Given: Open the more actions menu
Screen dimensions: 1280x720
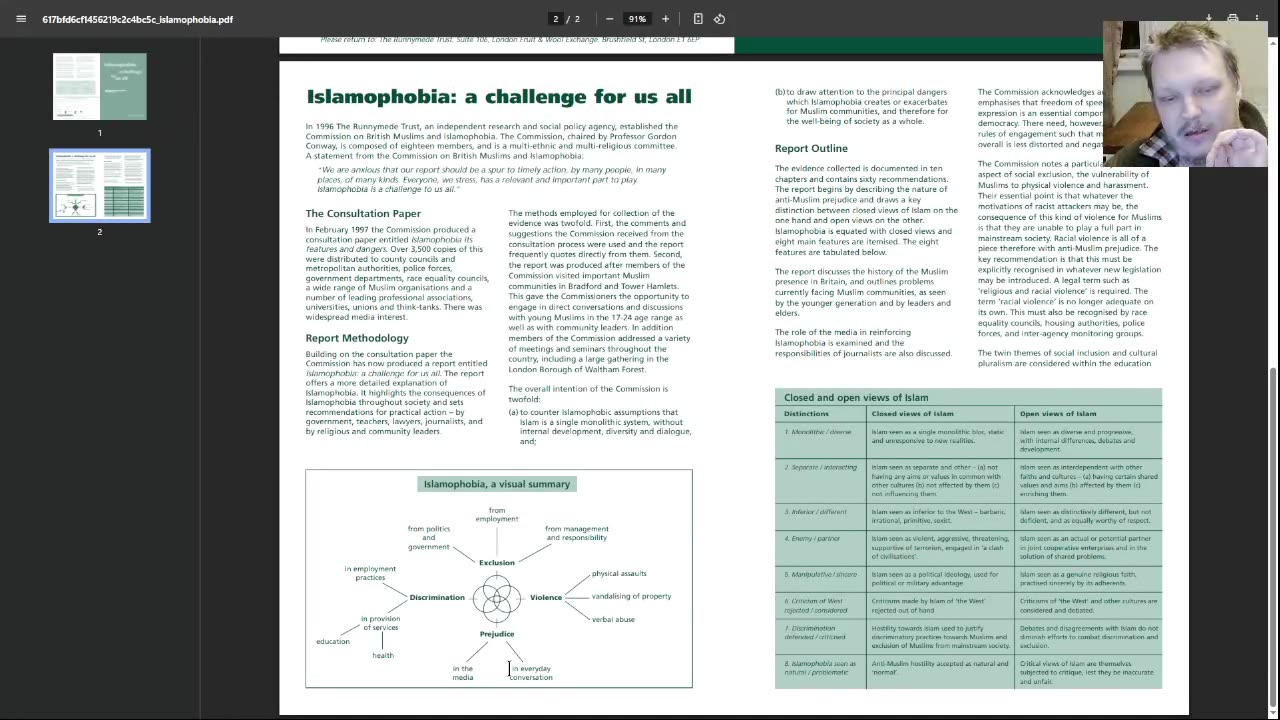Looking at the screenshot, I should [1257, 19].
